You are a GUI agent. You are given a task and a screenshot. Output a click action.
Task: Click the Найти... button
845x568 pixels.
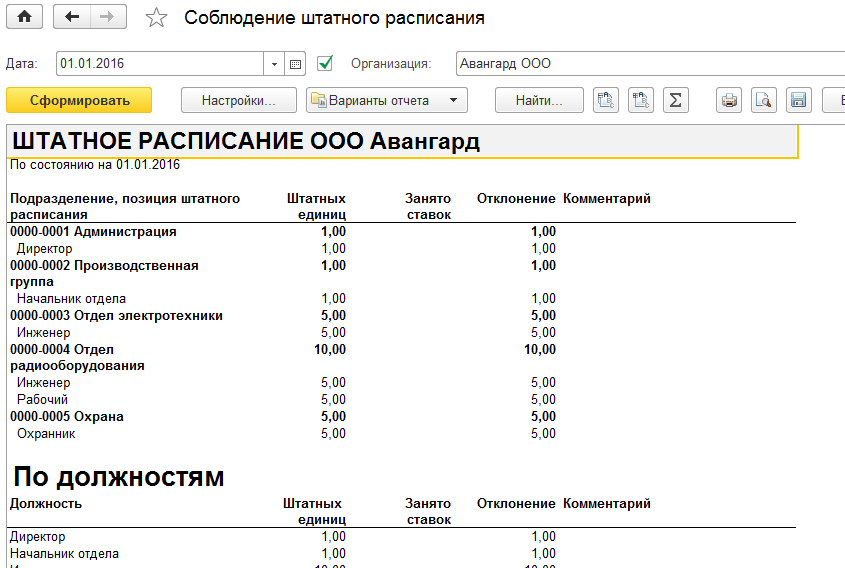[x=539, y=100]
